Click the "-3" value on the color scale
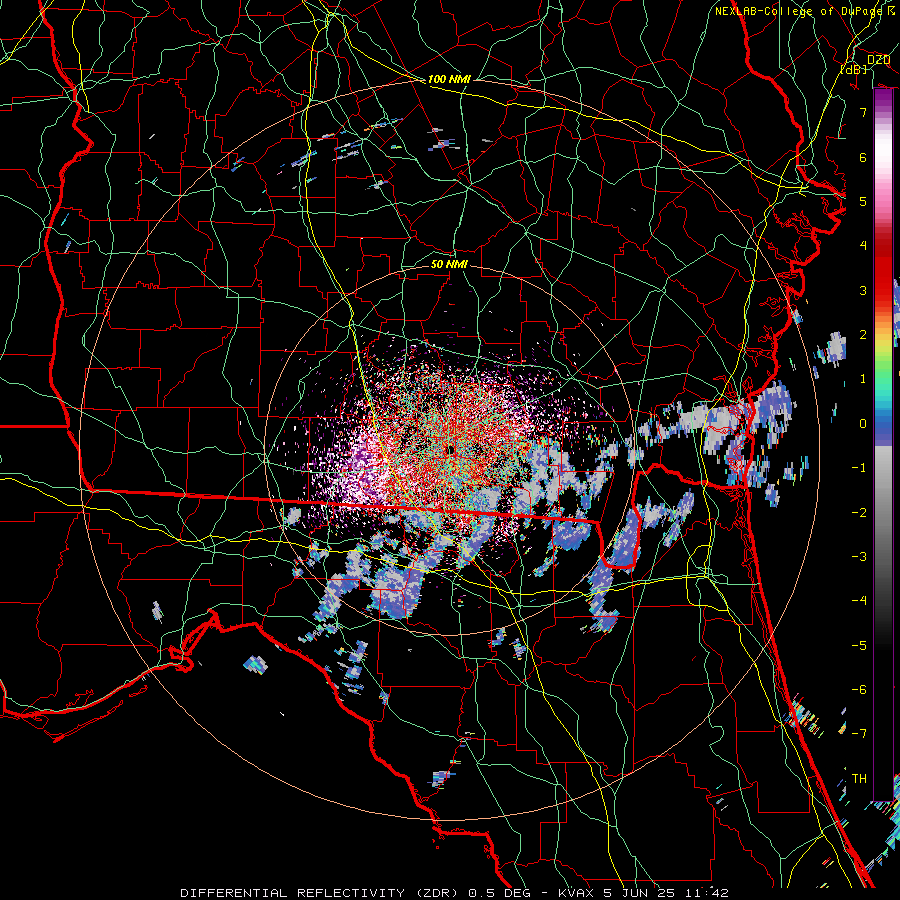Screen dimensions: 900x900 (859, 557)
